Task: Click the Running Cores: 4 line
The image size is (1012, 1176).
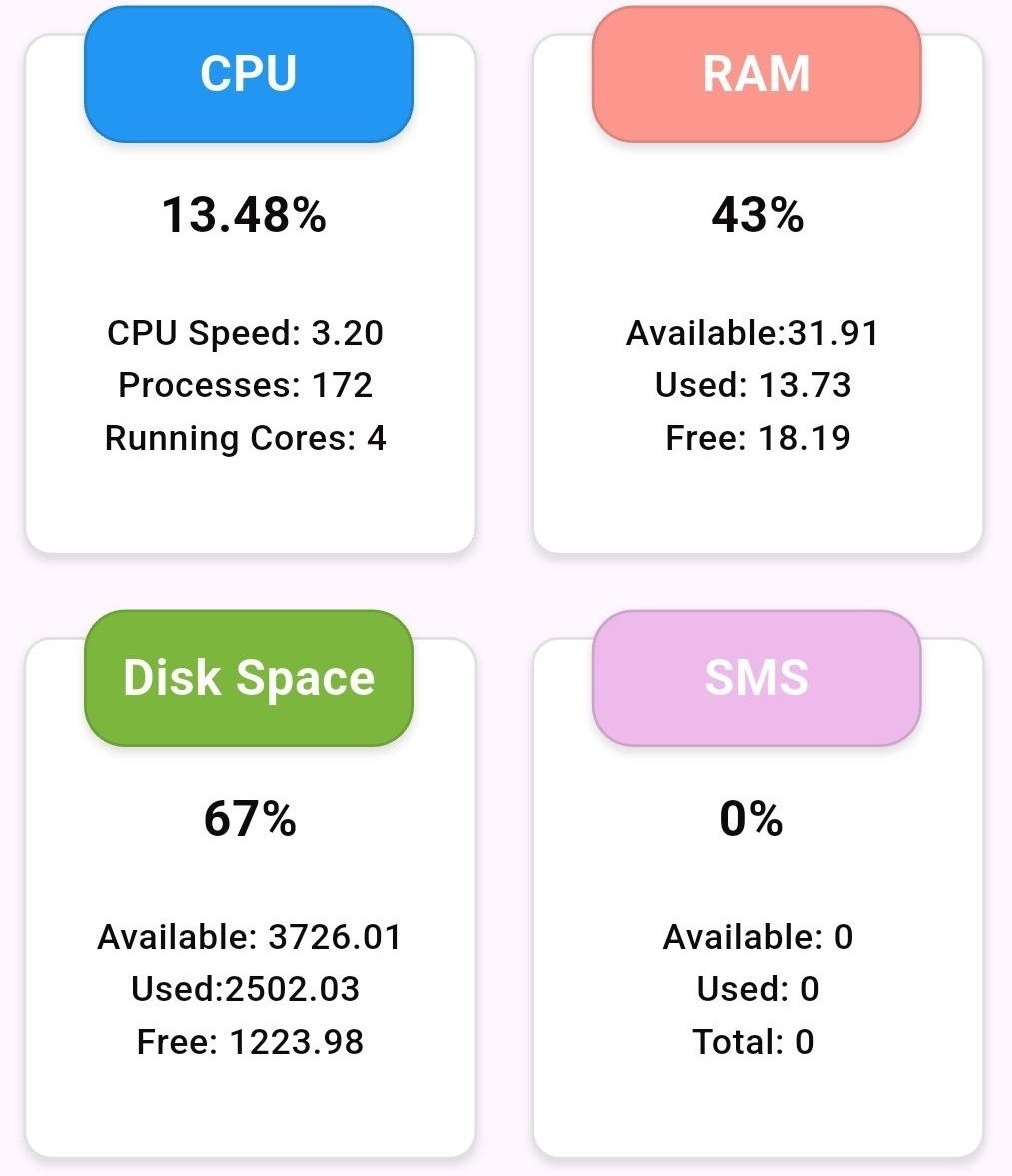Action: 245,438
